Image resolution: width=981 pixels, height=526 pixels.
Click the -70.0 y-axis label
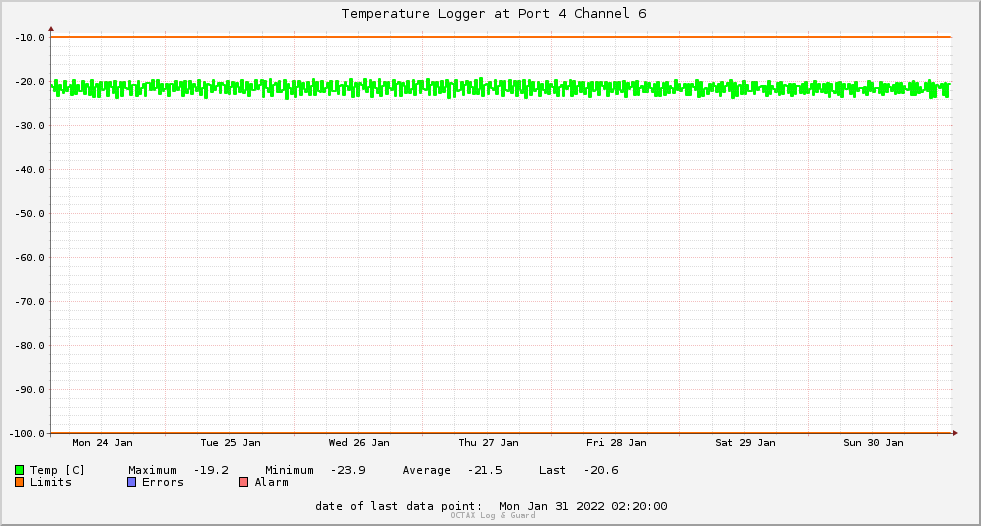(30, 301)
